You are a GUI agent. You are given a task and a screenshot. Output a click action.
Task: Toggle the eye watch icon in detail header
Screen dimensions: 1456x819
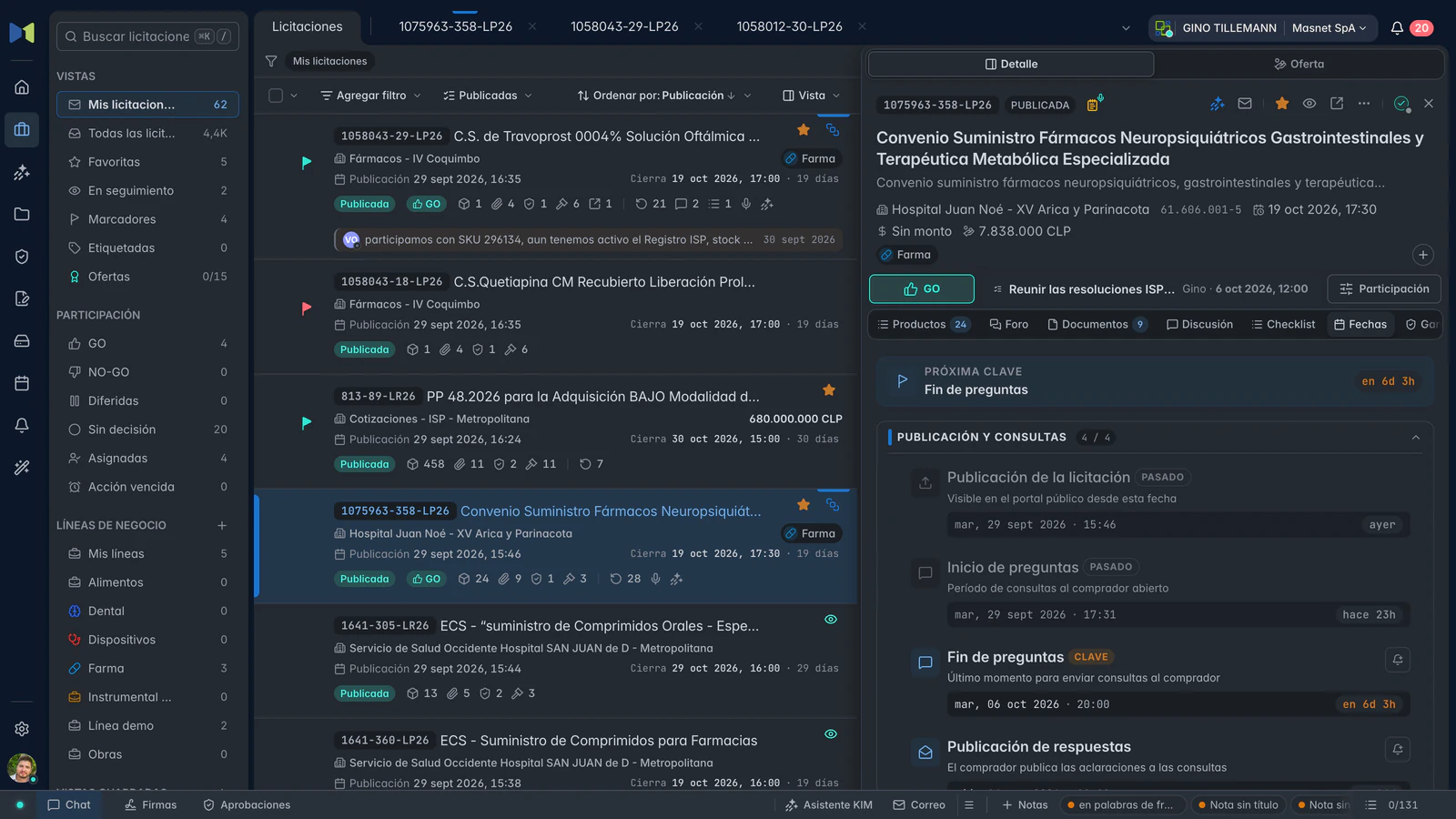tap(1309, 104)
